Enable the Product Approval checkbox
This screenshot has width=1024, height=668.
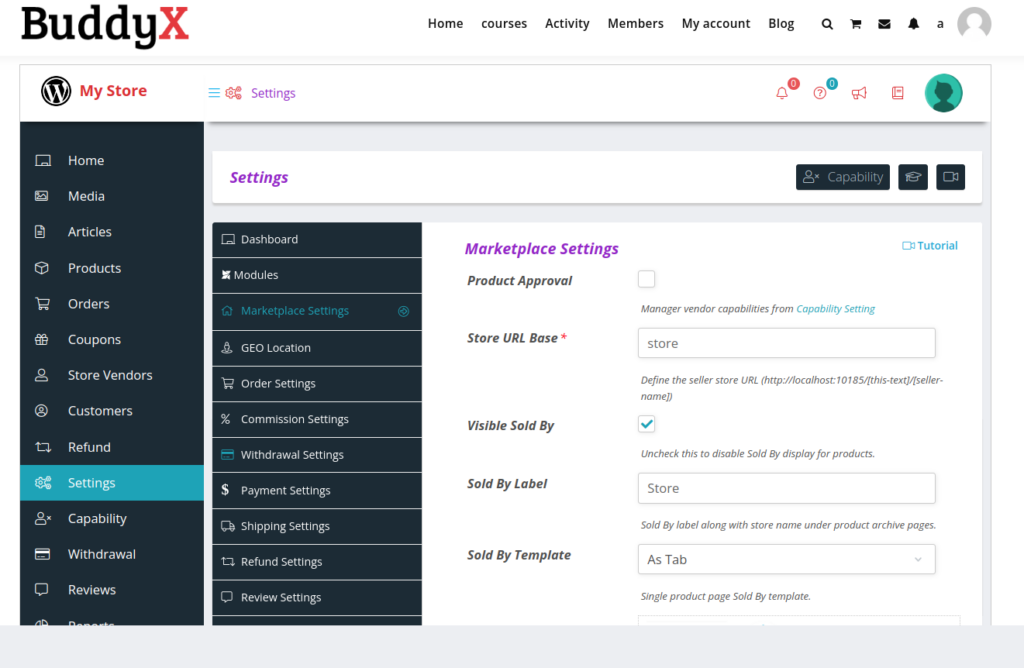(x=647, y=280)
